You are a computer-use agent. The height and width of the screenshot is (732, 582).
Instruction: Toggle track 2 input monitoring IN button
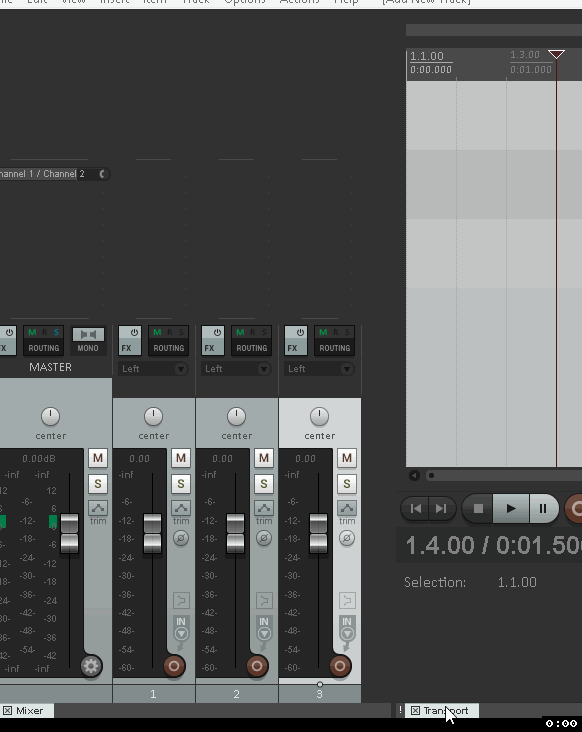click(x=264, y=627)
